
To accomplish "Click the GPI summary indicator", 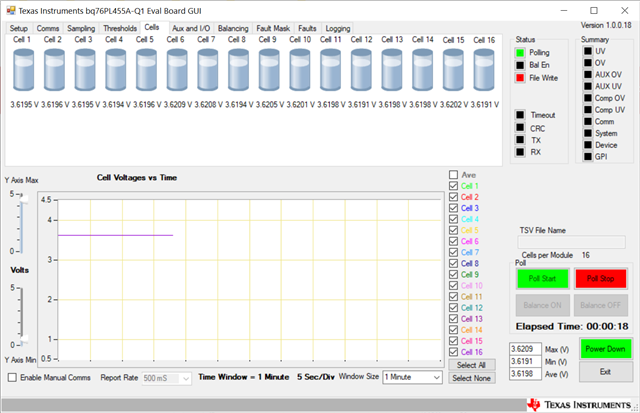I will (x=588, y=157).
